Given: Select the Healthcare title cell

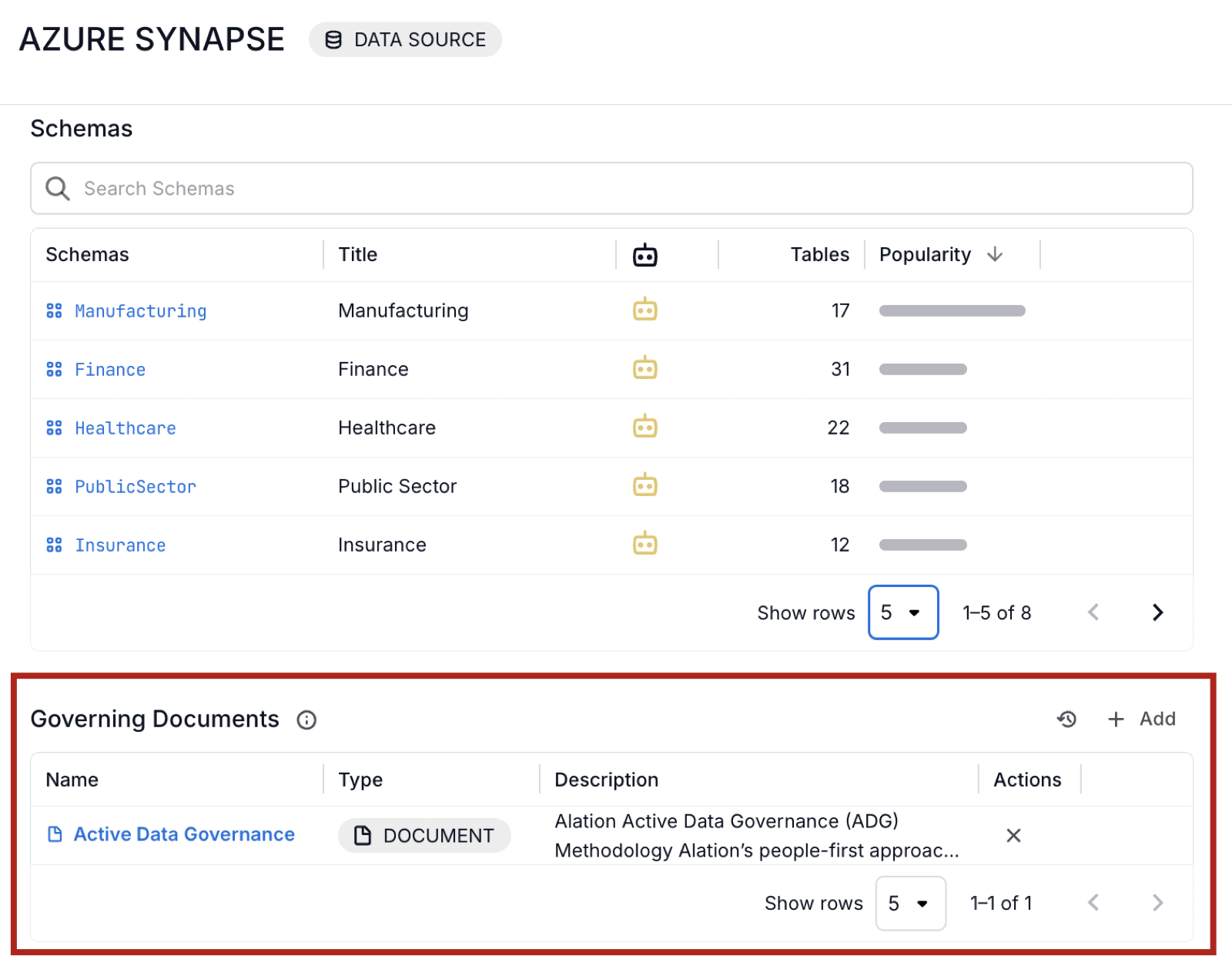Looking at the screenshot, I should (387, 428).
